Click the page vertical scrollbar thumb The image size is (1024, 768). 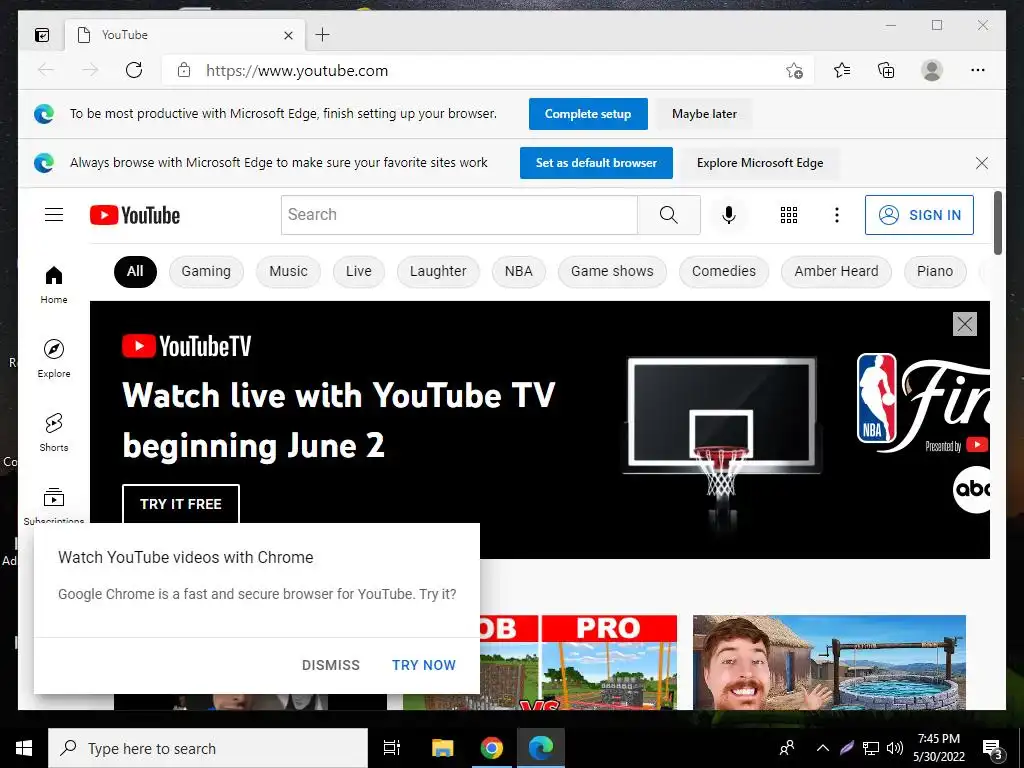pos(997,223)
